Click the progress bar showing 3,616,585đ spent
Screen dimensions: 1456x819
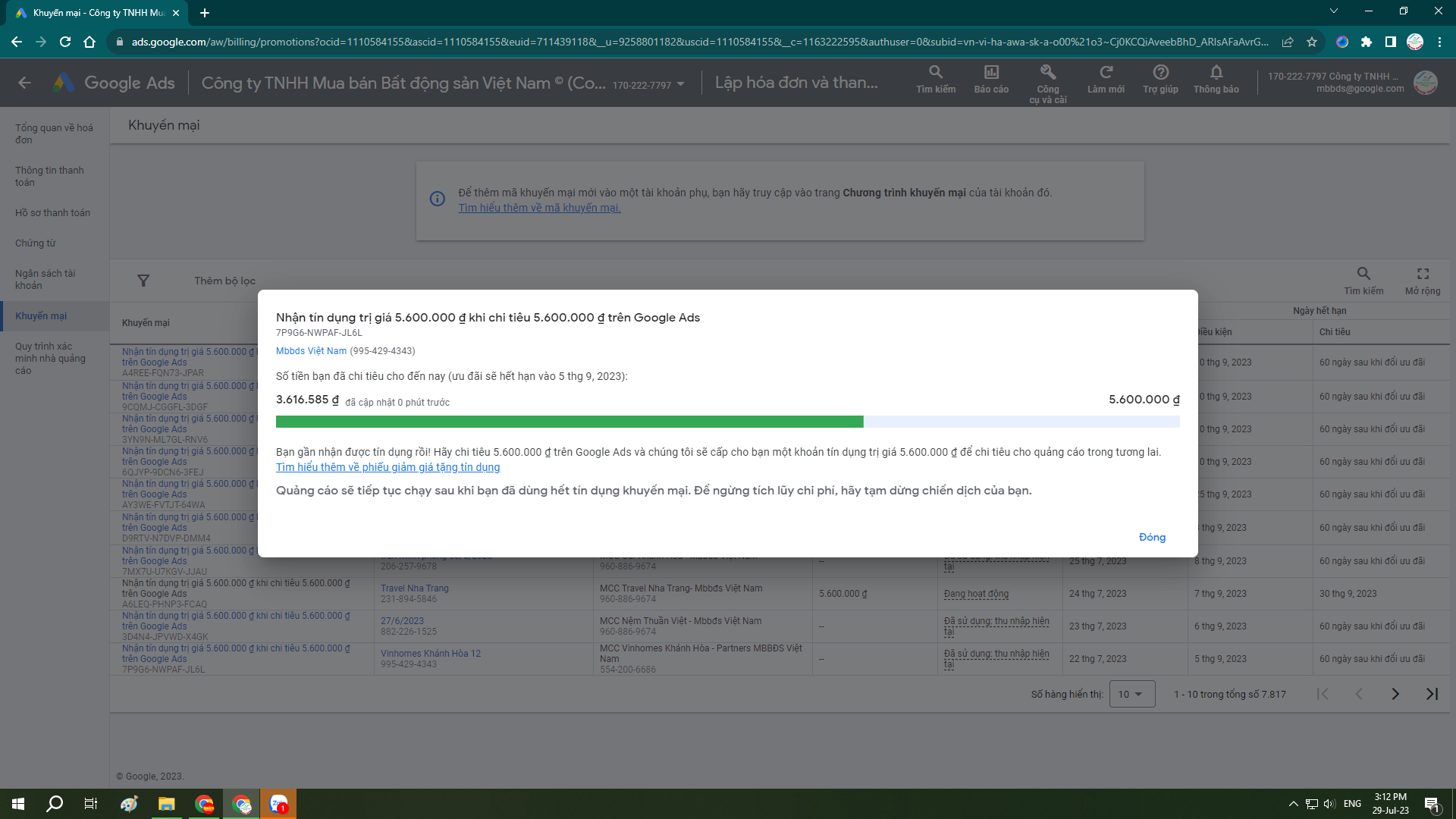[x=727, y=420]
